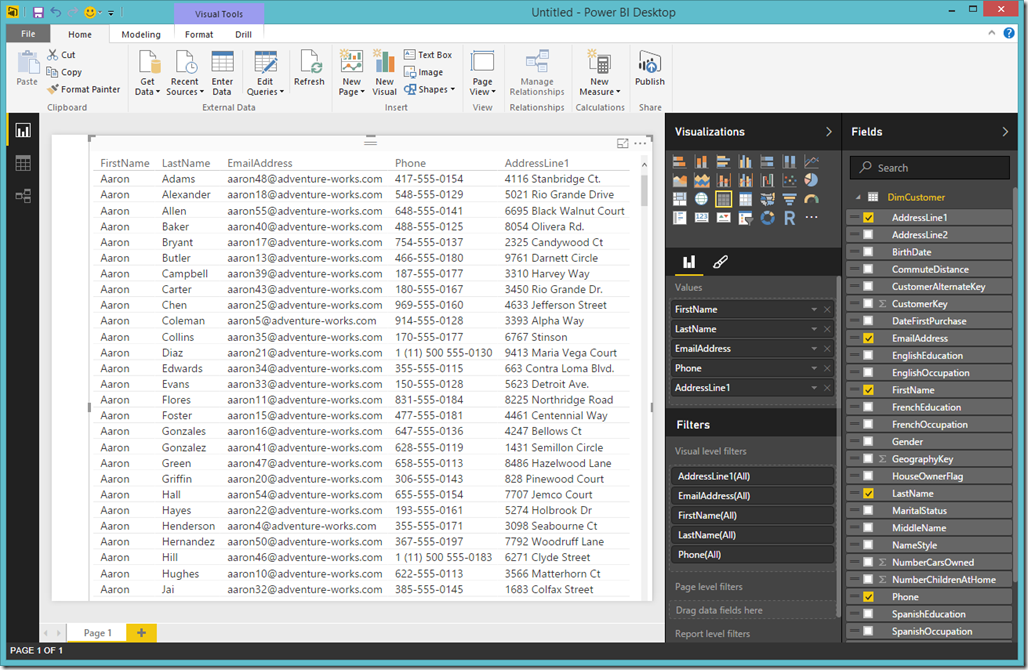Click Focus mode icon on table visual
Screen dimensions: 1028x670
coord(623,143)
